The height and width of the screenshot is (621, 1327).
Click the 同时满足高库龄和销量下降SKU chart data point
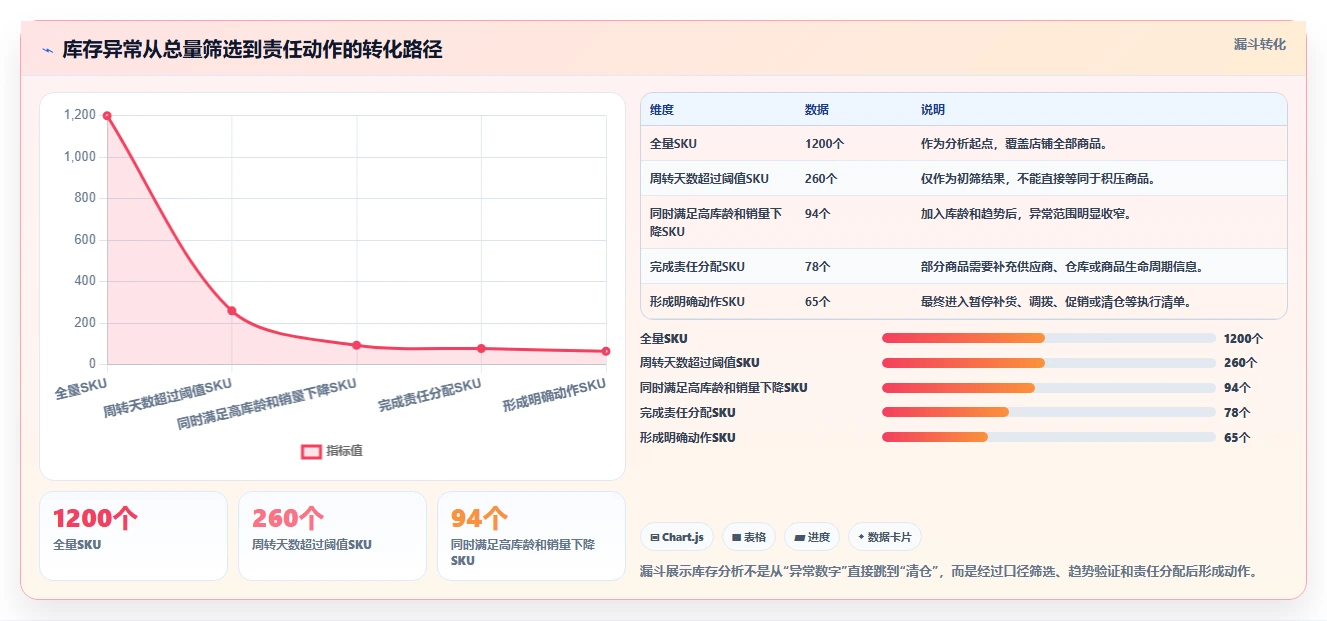coord(356,345)
